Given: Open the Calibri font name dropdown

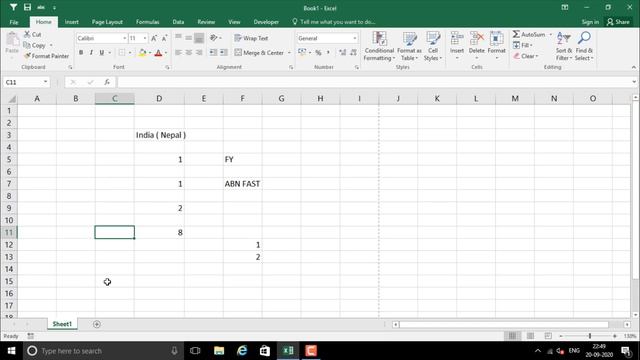Looking at the screenshot, I should pyautogui.click(x=124, y=38).
